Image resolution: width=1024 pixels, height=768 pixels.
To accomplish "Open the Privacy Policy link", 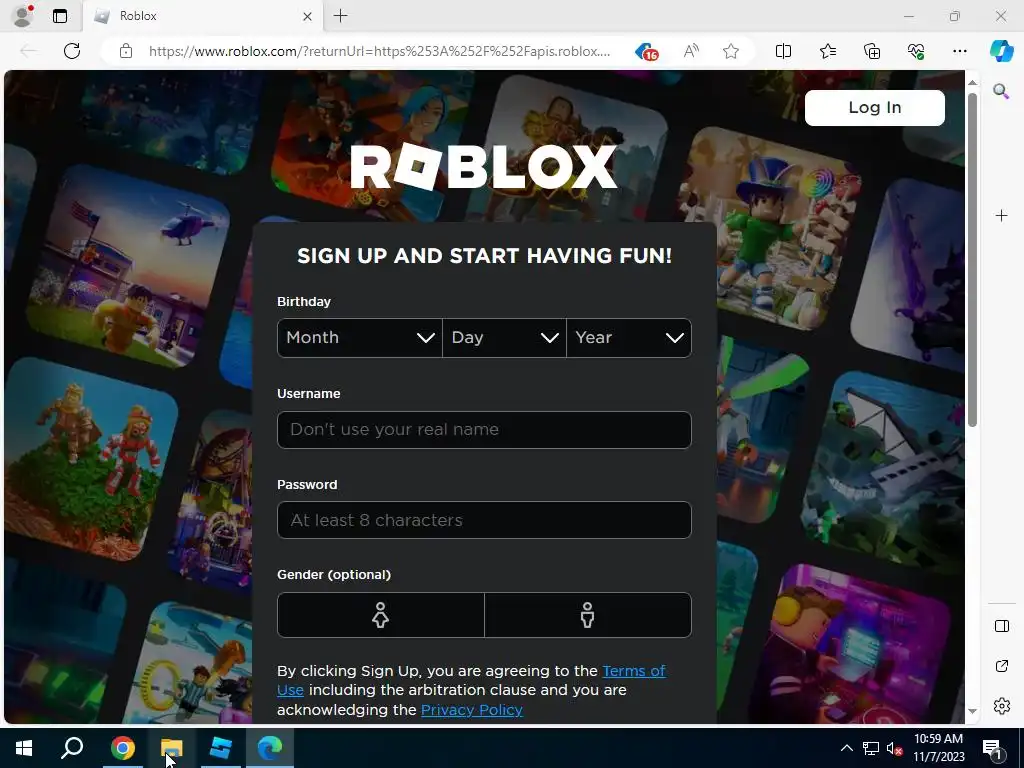I will coord(472,710).
